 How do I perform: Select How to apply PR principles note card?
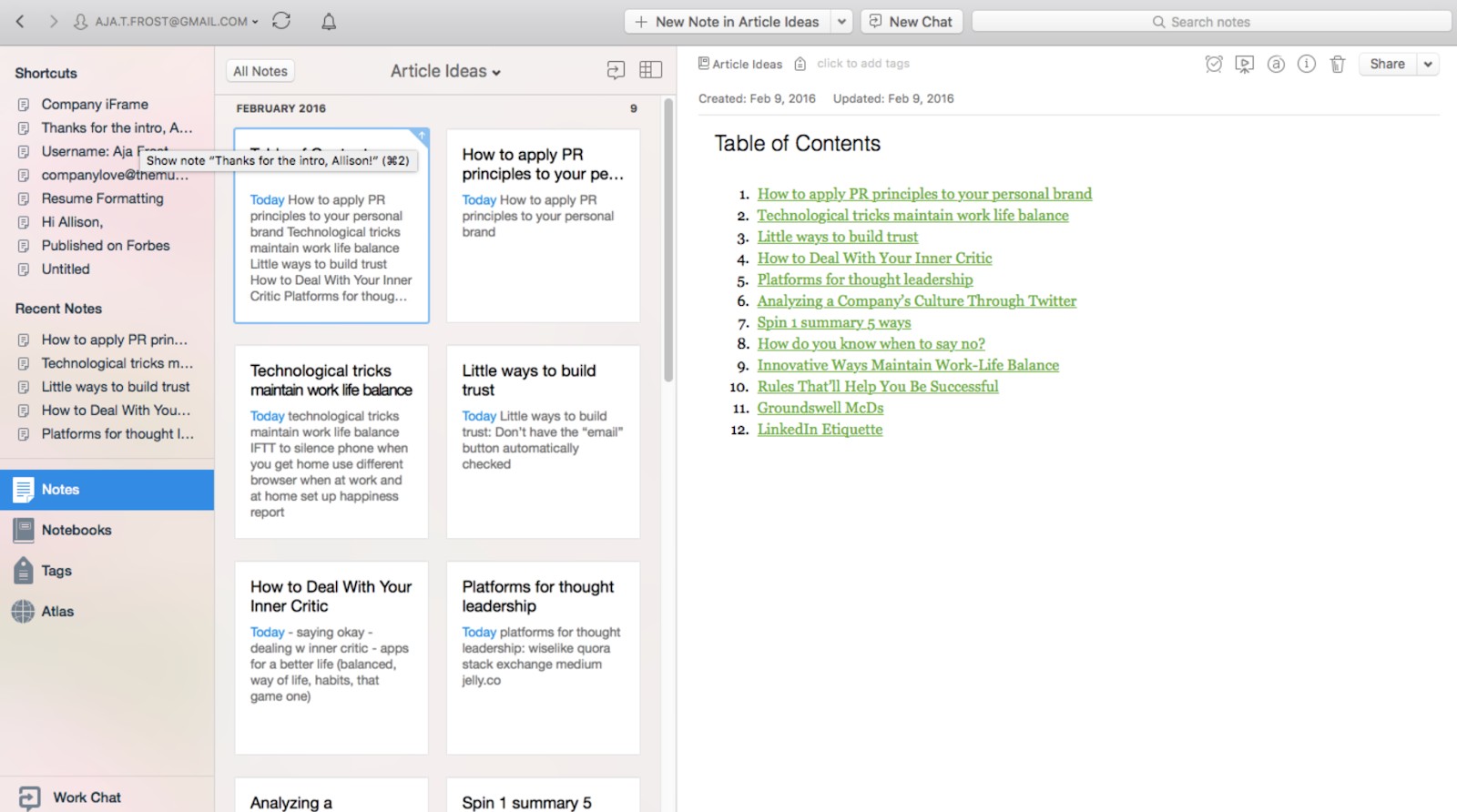click(x=543, y=226)
